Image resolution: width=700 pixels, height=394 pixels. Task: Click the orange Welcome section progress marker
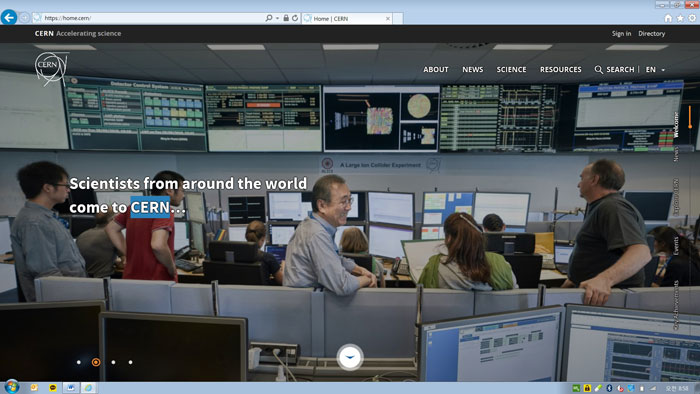pos(690,117)
